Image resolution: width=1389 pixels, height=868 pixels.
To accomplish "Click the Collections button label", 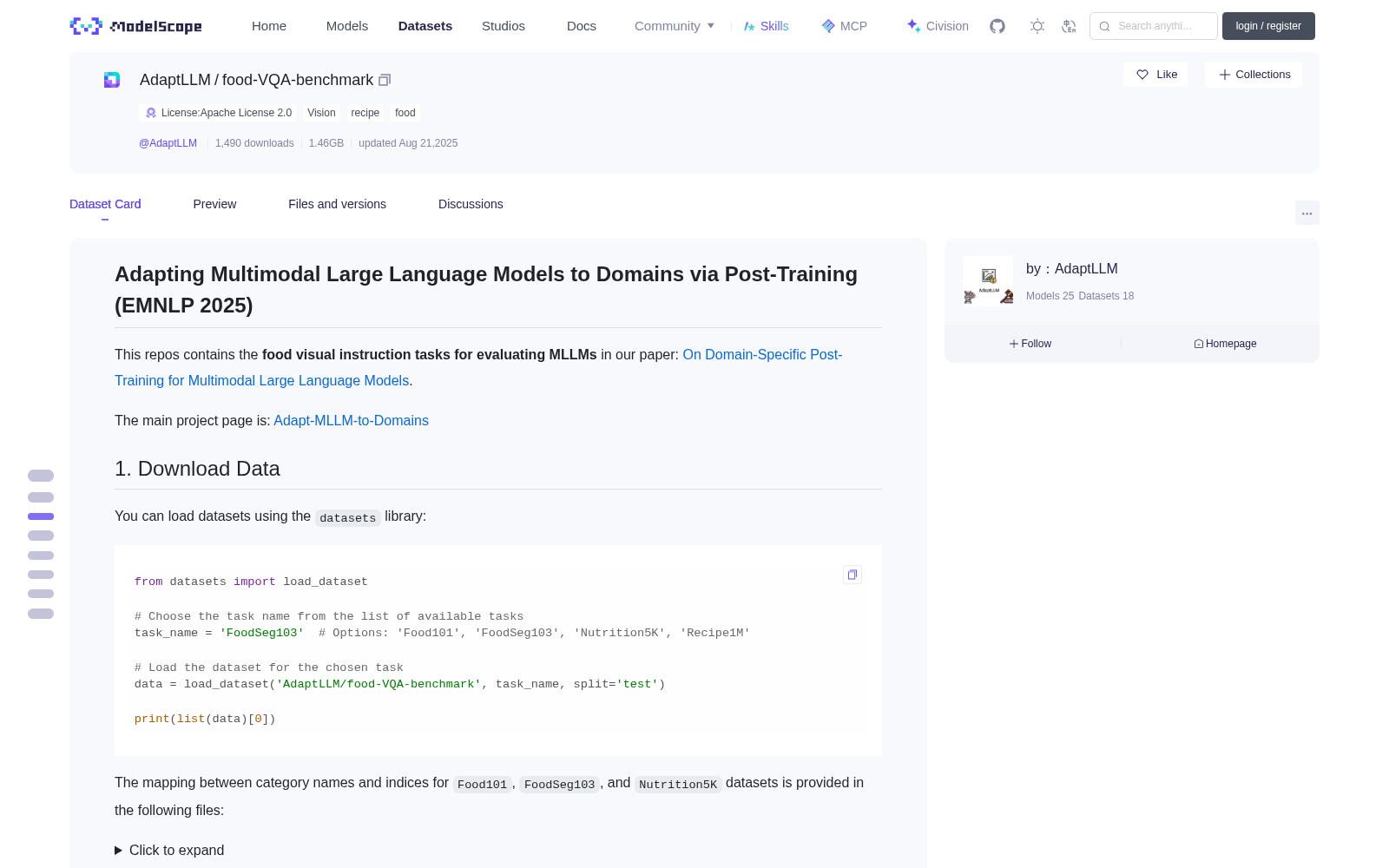I will (x=1263, y=75).
